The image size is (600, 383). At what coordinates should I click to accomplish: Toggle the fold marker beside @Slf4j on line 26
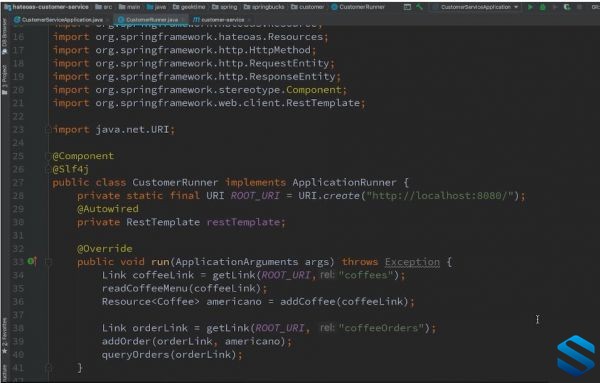point(48,169)
